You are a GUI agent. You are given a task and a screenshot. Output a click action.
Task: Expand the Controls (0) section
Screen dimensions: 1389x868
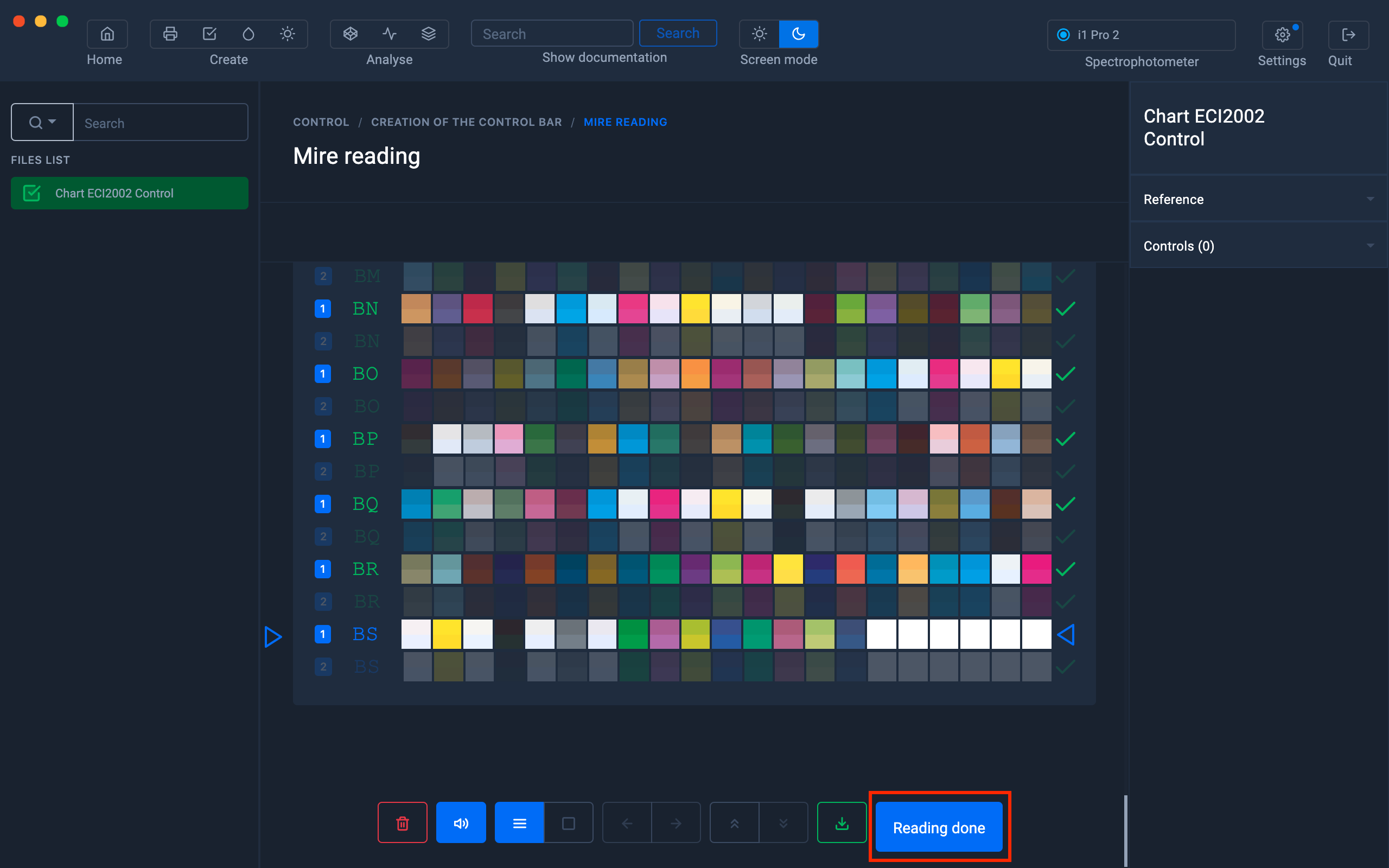coord(1259,246)
